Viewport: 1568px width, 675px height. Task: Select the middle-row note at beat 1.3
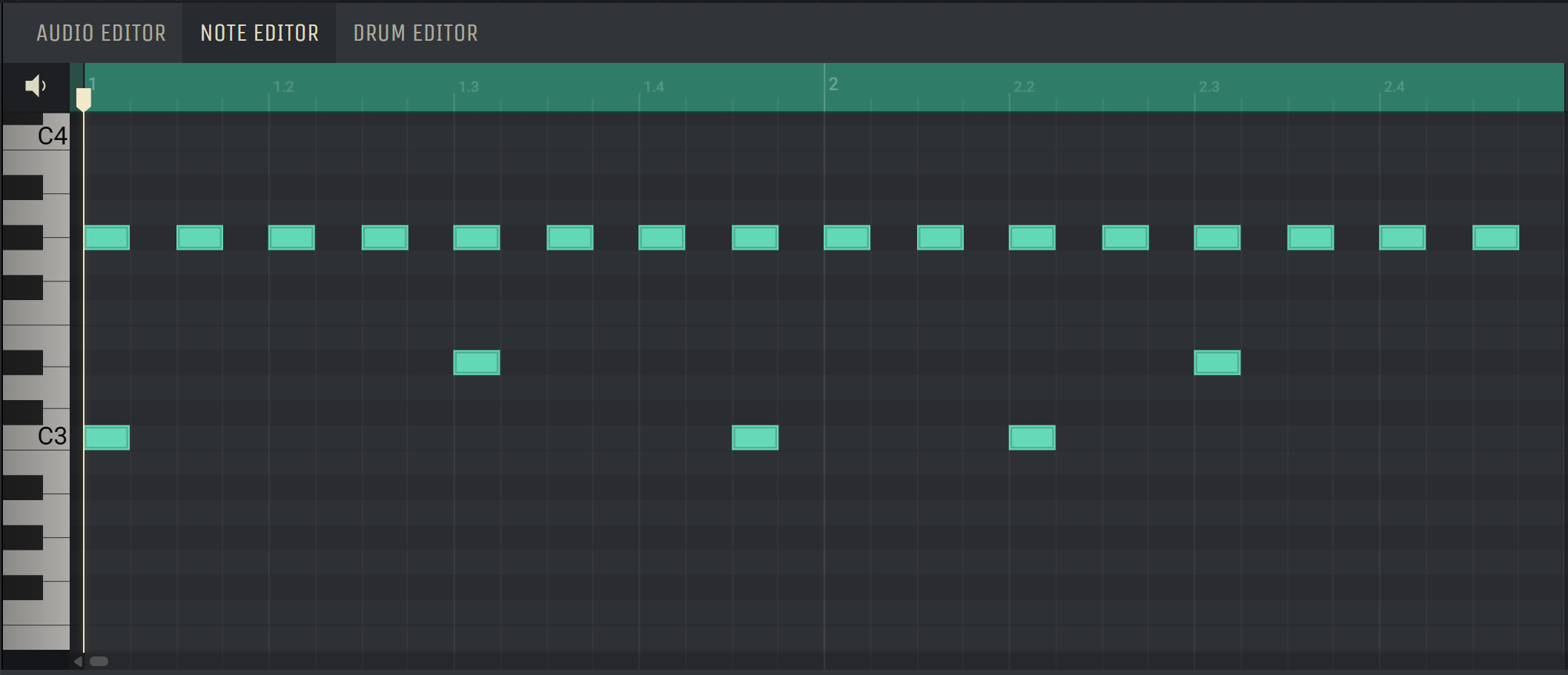(477, 362)
